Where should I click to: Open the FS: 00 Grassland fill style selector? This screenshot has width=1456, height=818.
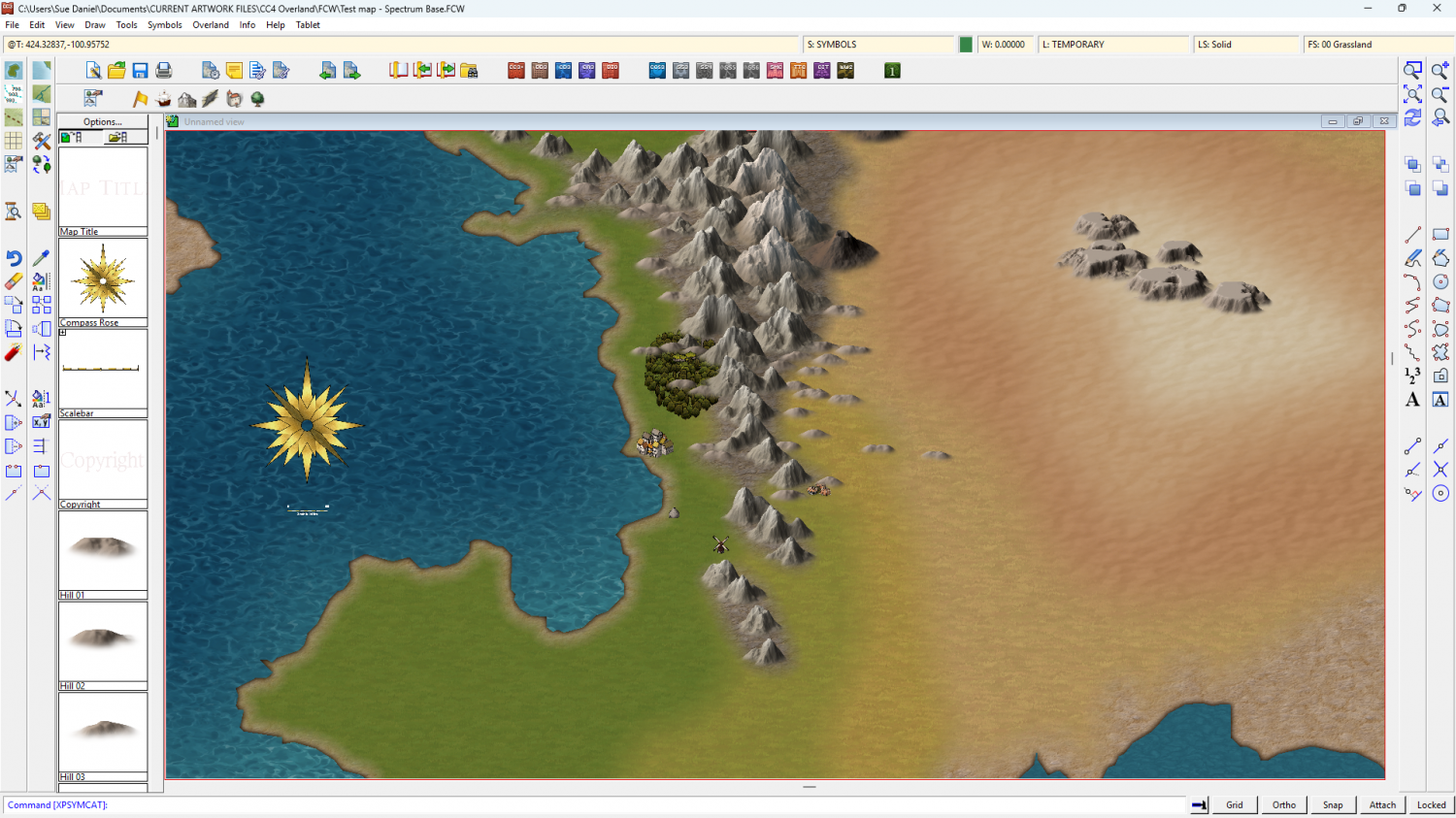(1376, 45)
